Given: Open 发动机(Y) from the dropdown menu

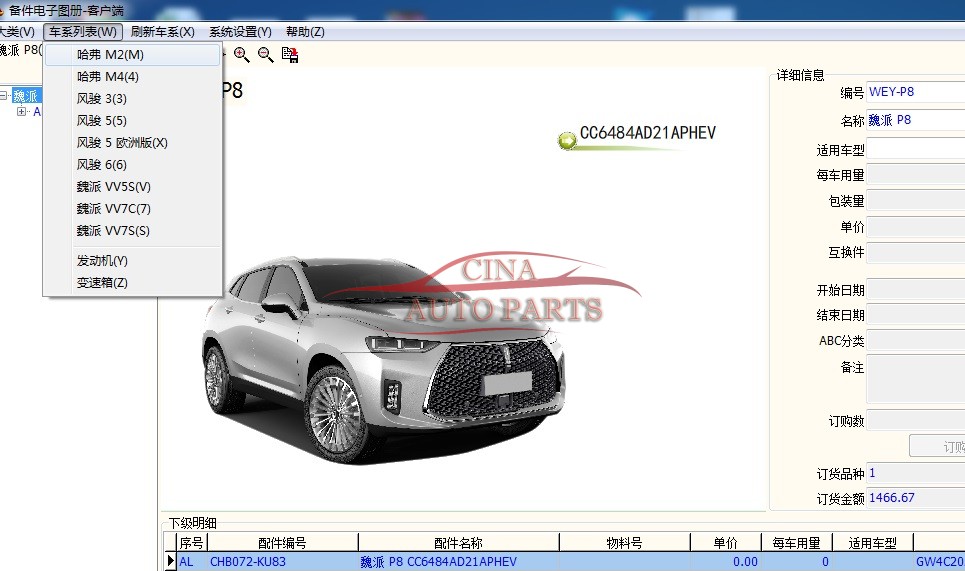Looking at the screenshot, I should (x=102, y=261).
